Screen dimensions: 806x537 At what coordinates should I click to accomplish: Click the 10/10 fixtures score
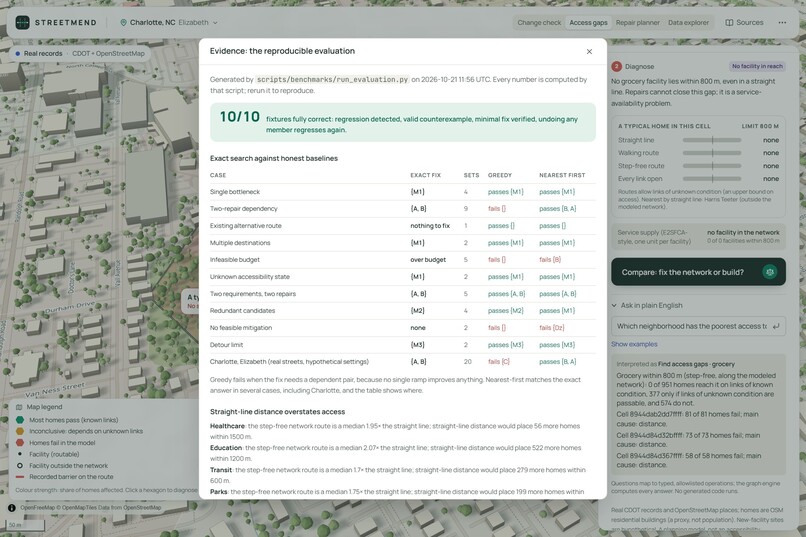click(240, 117)
